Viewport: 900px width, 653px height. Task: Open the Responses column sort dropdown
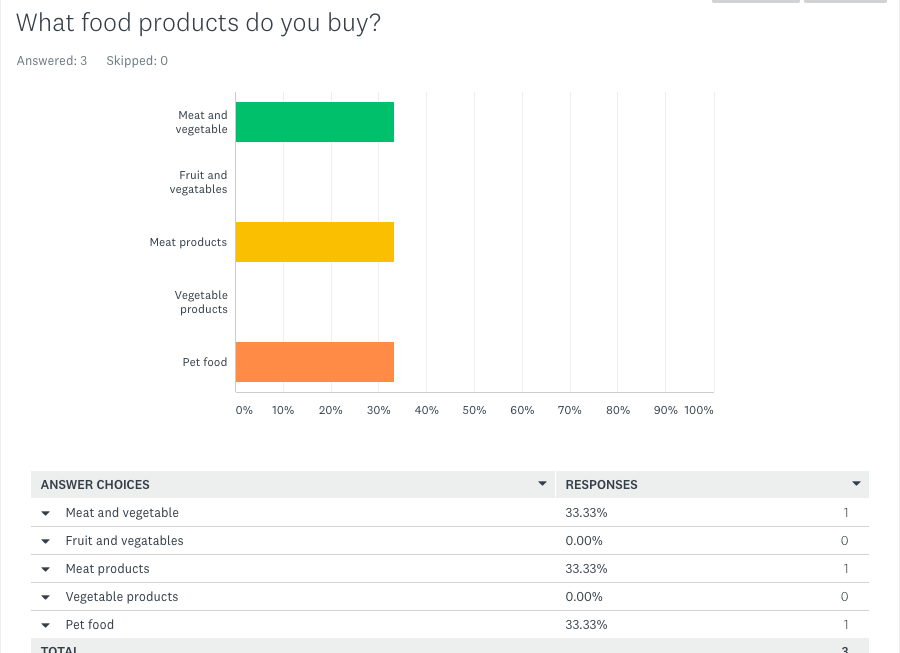(x=856, y=484)
